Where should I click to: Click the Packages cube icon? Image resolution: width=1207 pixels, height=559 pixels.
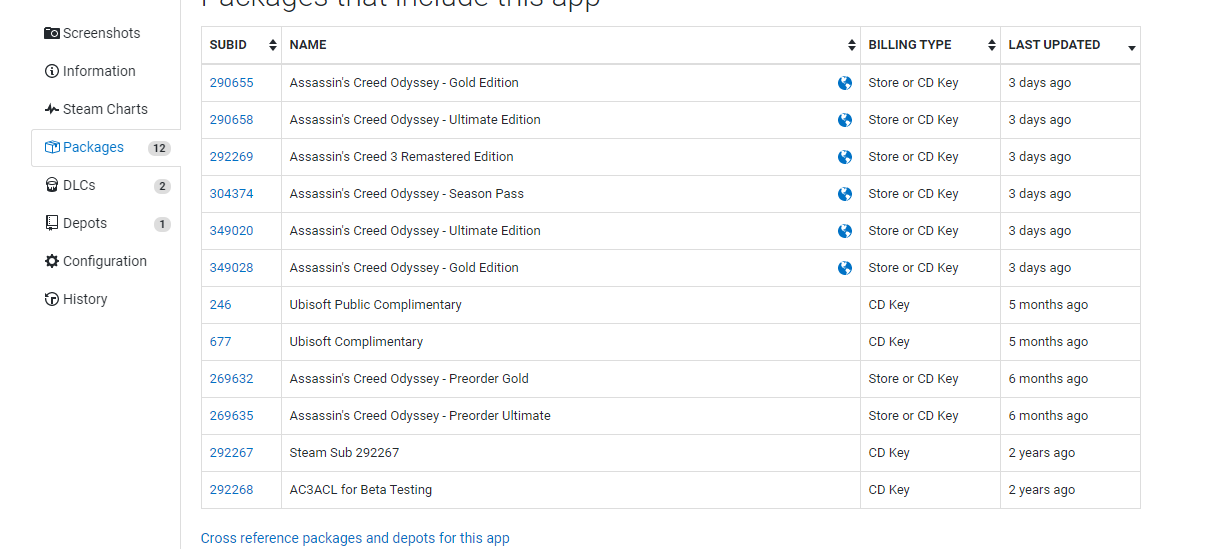[x=52, y=147]
